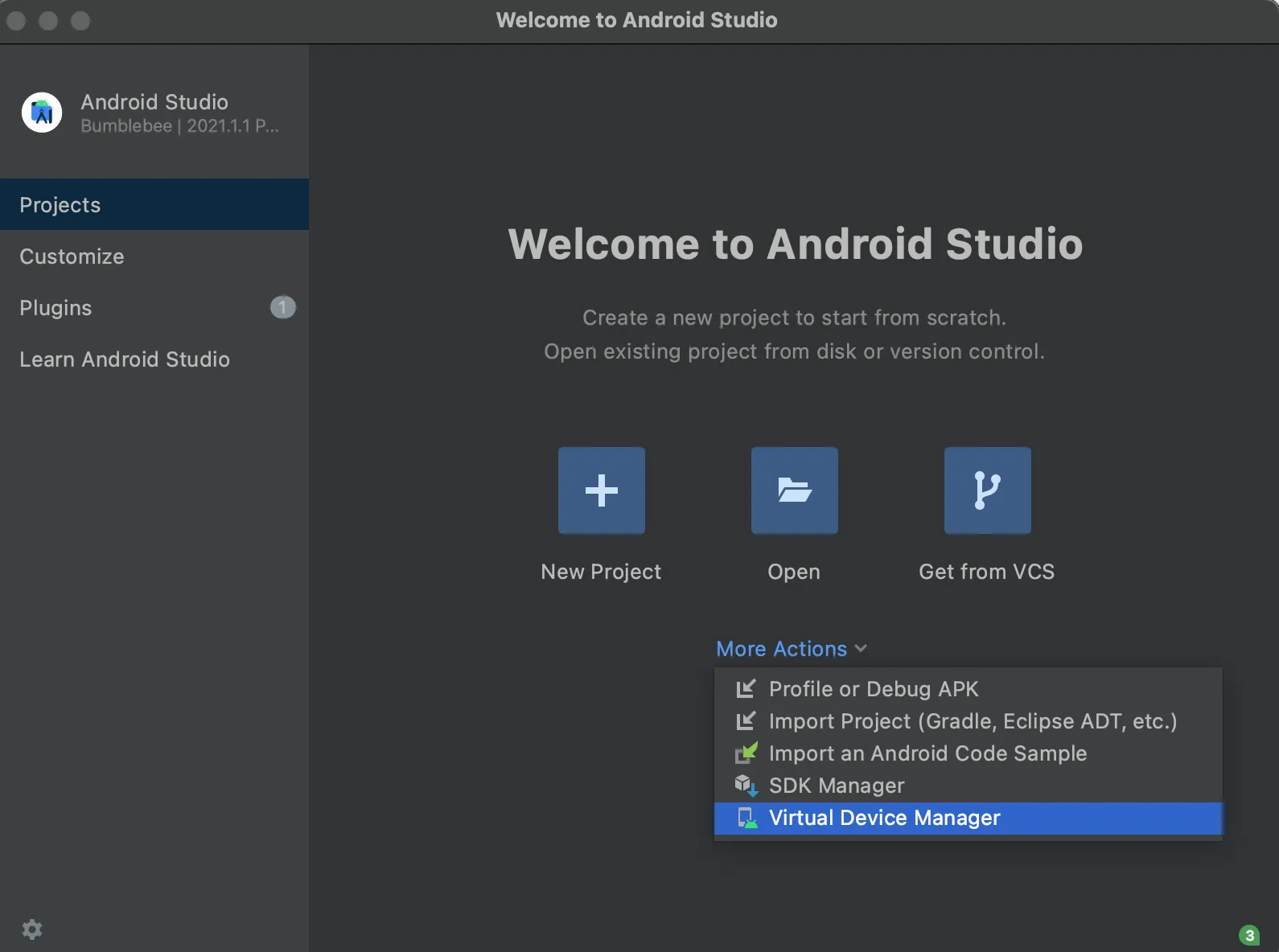
Task: Click the Profile or Debug APK icon
Action: pyautogui.click(x=746, y=689)
